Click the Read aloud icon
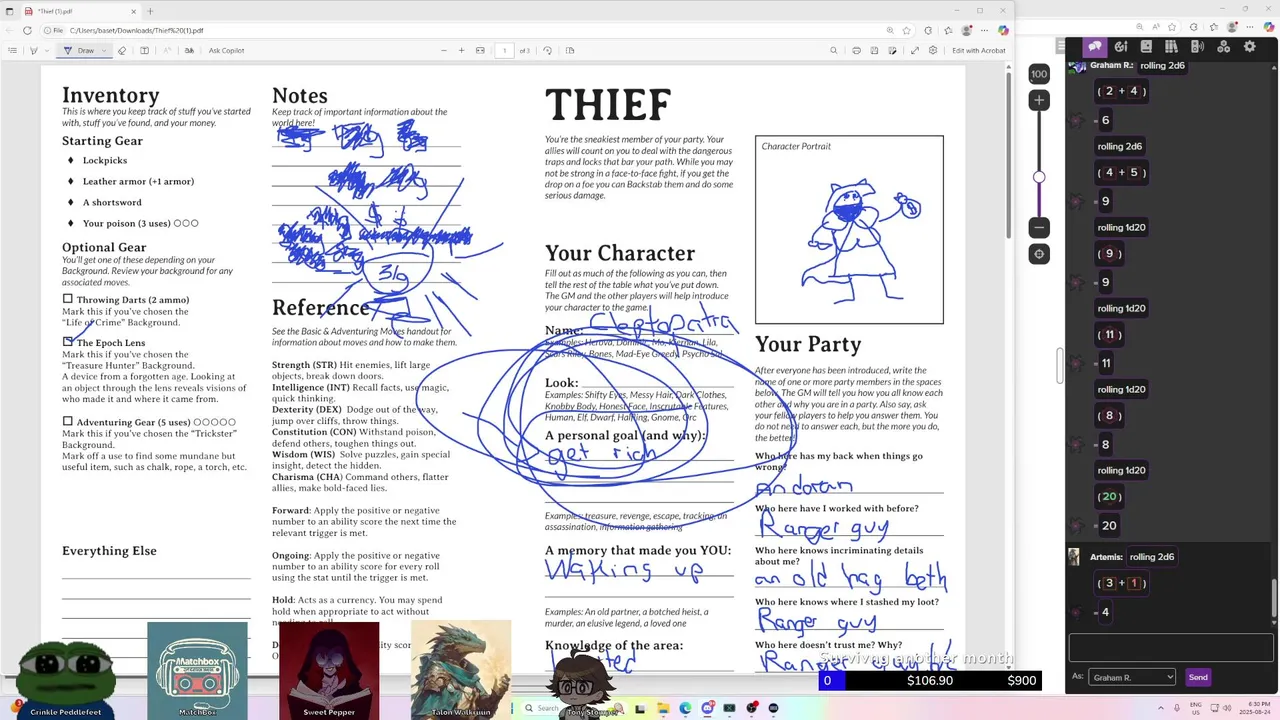This screenshot has height=720, width=1280. 167,50
